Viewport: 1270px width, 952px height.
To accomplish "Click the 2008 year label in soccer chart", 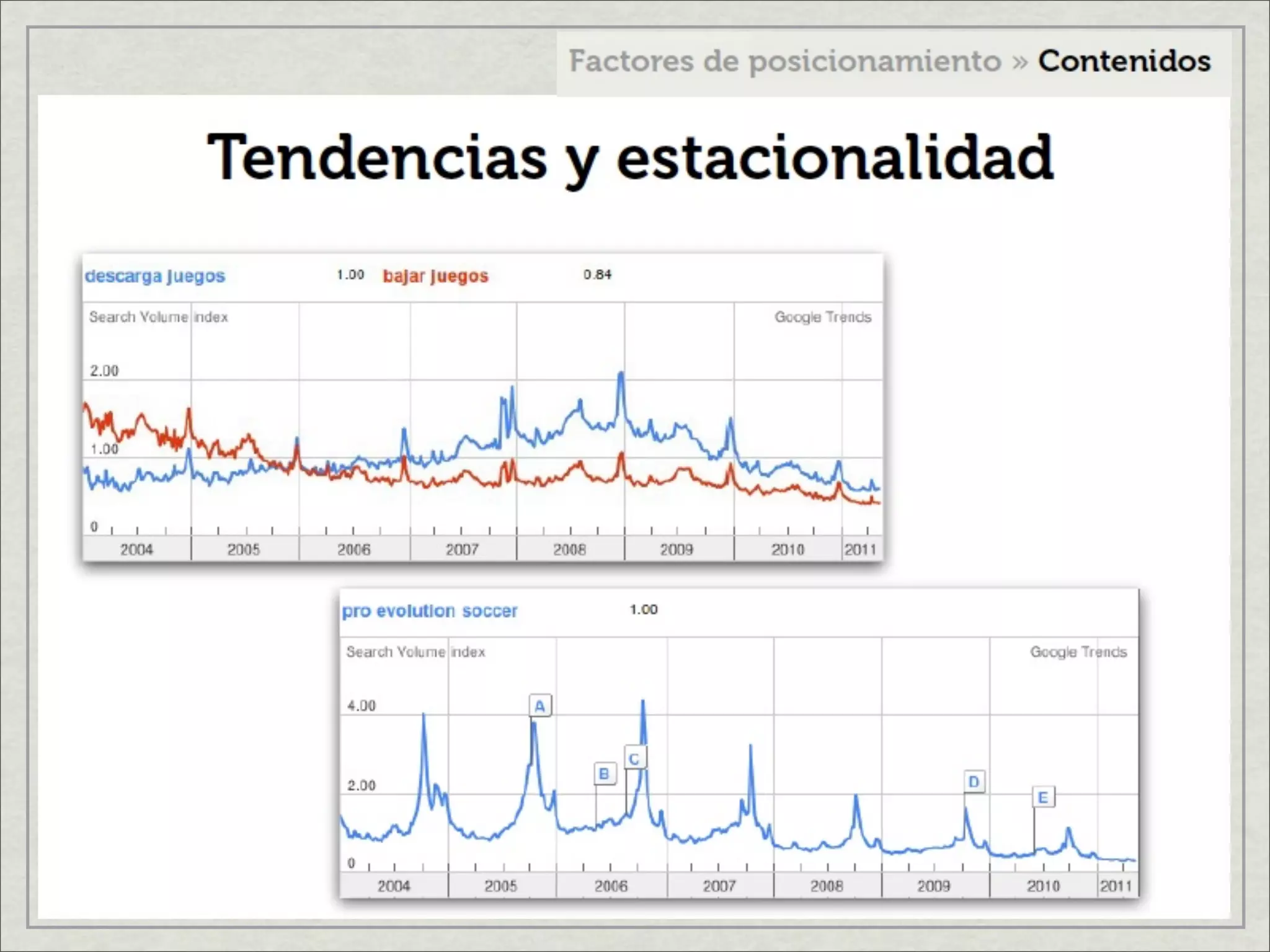I will coord(827,886).
